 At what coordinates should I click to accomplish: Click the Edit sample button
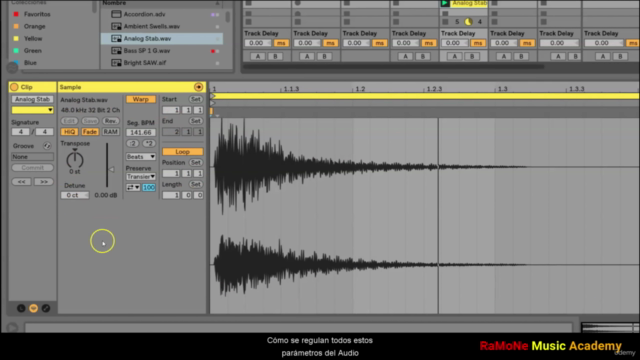[x=69, y=121]
